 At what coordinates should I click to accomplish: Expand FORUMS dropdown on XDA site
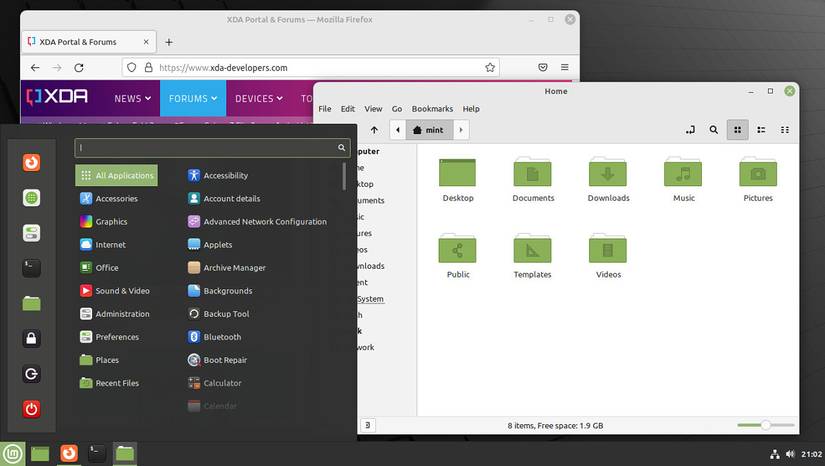pyautogui.click(x=193, y=98)
